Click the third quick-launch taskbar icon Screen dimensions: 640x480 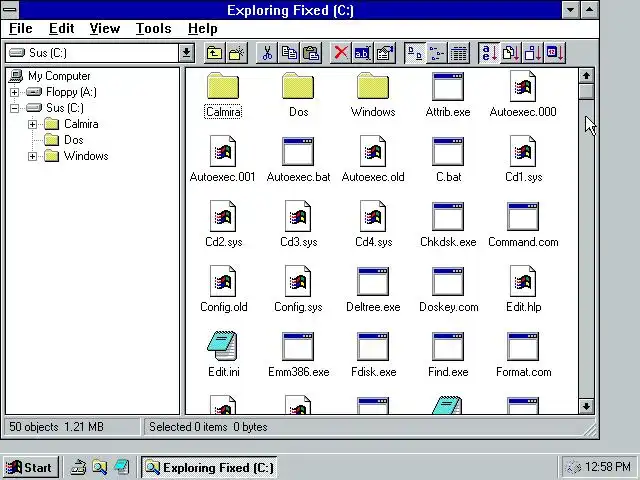[x=122, y=467]
